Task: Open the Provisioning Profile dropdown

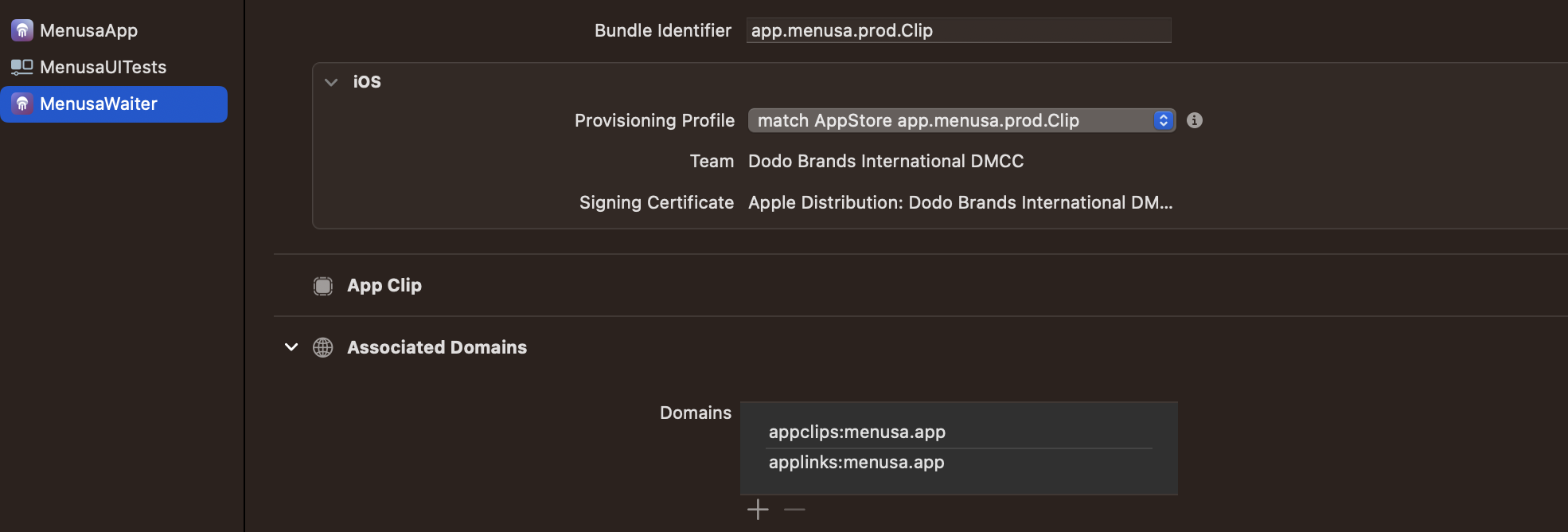Action: [x=961, y=120]
